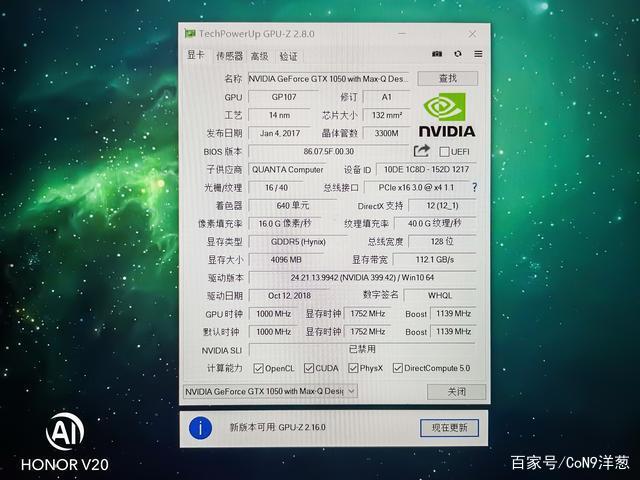This screenshot has height=480, width=640.
Task: Click the screenshot camera icon
Action: tap(437, 54)
